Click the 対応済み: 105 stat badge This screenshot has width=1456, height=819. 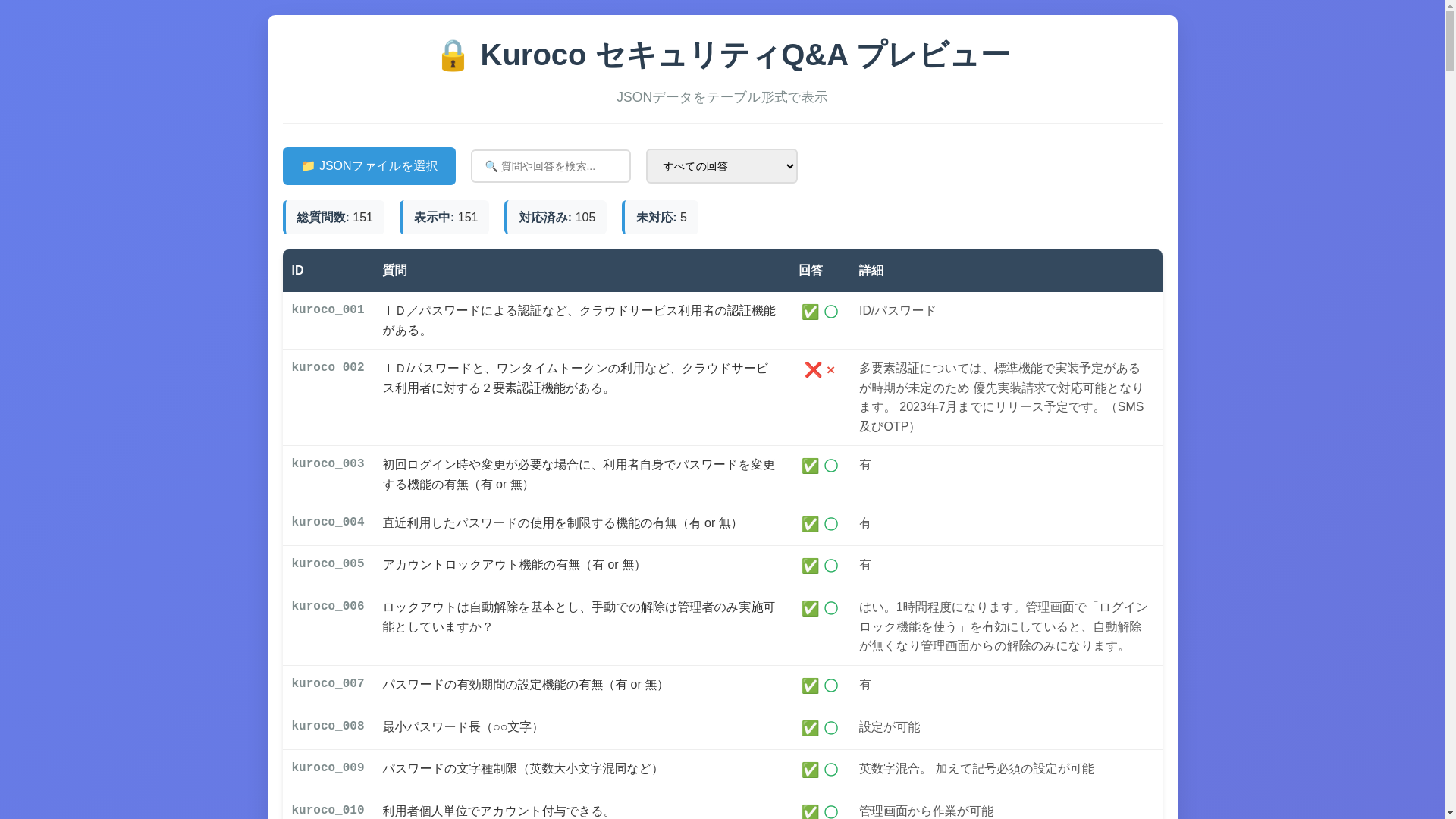556,218
